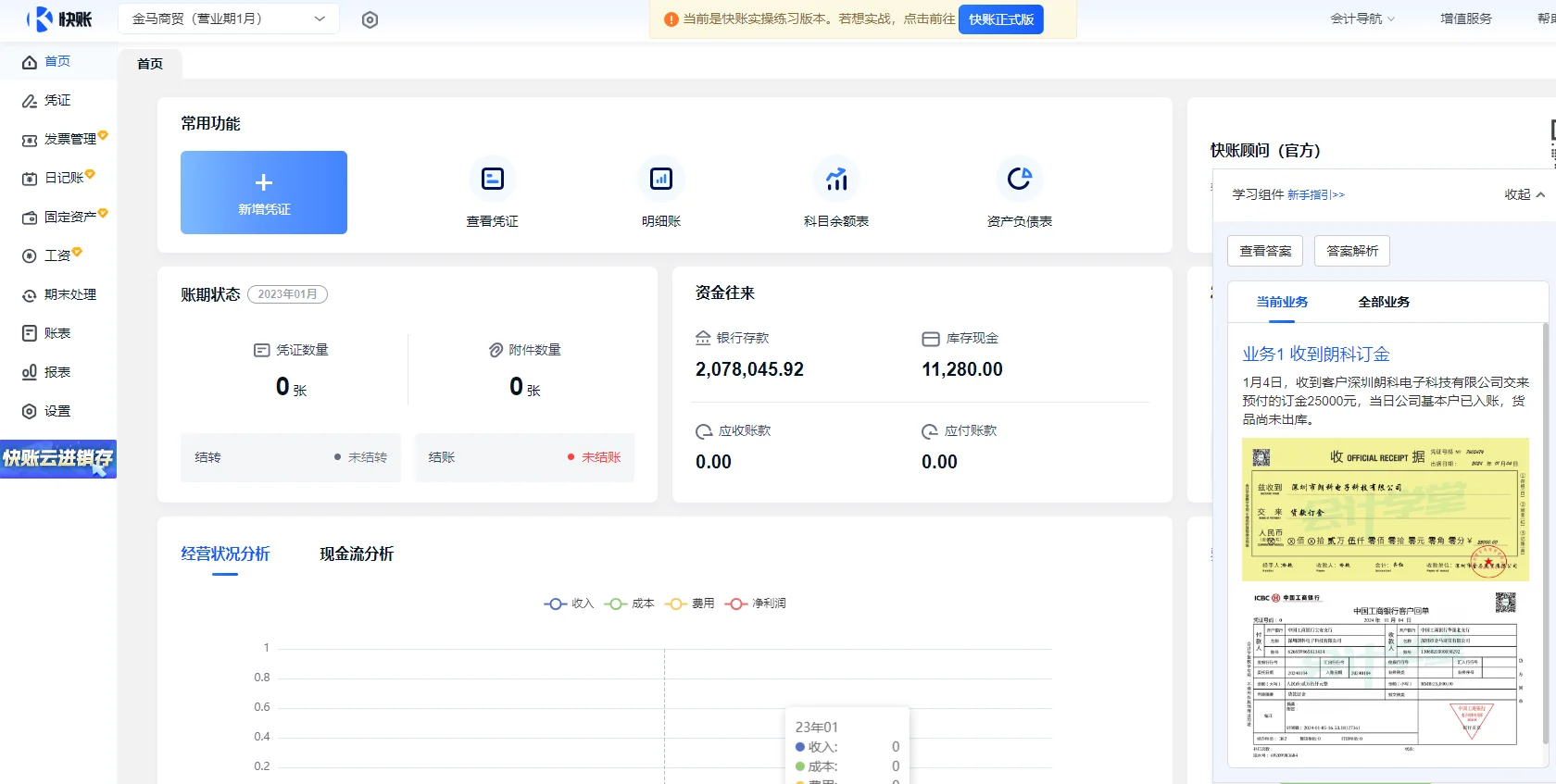Click the 结转 未结转 status box
Image resolution: width=1556 pixels, height=784 pixels.
coord(291,457)
